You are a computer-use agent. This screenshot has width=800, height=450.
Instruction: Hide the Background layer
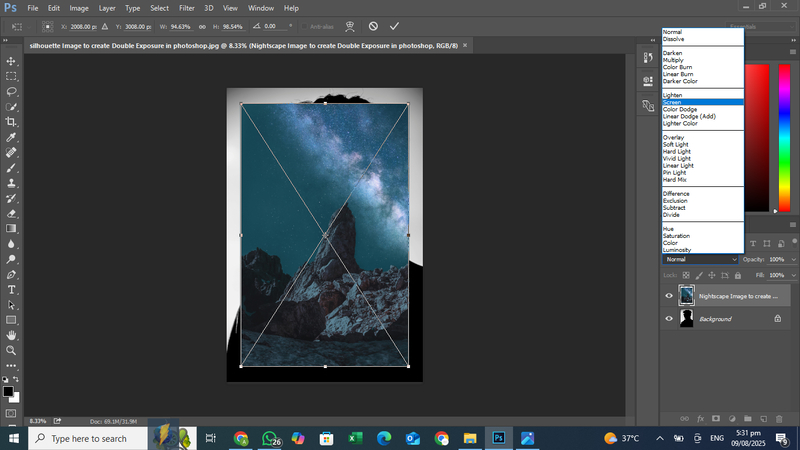(669, 319)
